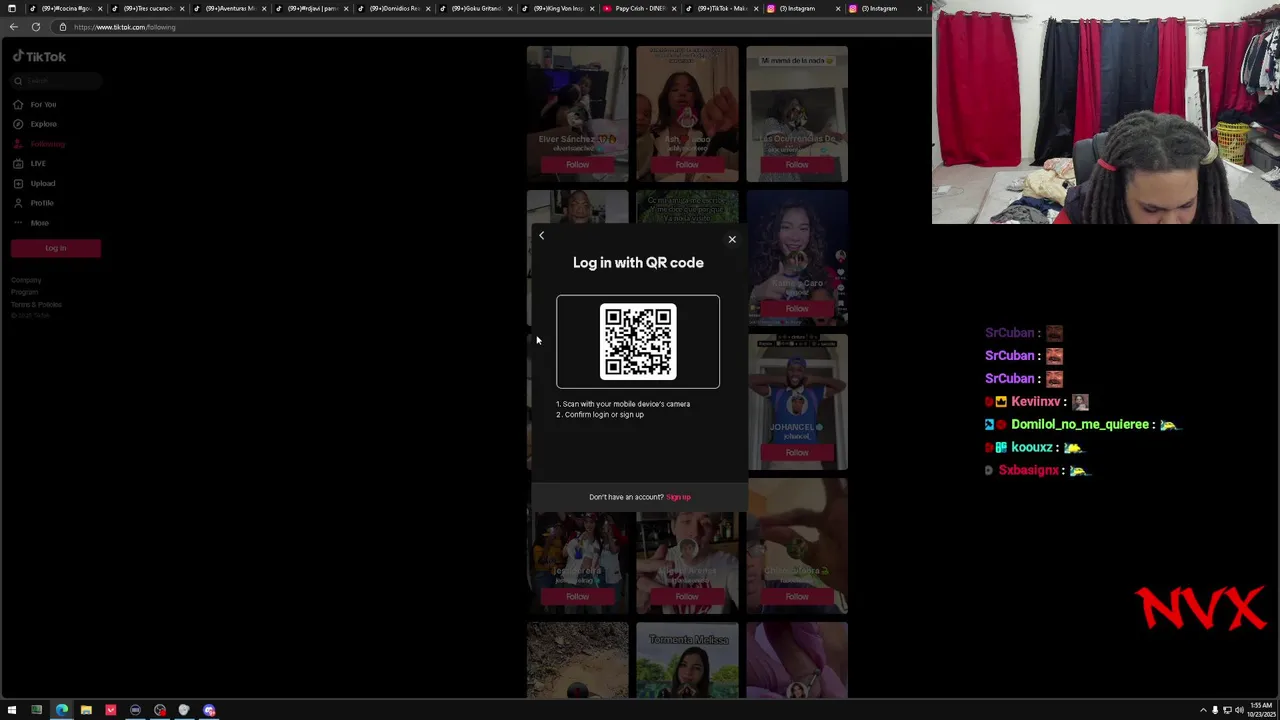Open the Company footer link
This screenshot has width=1280, height=720.
(26, 280)
